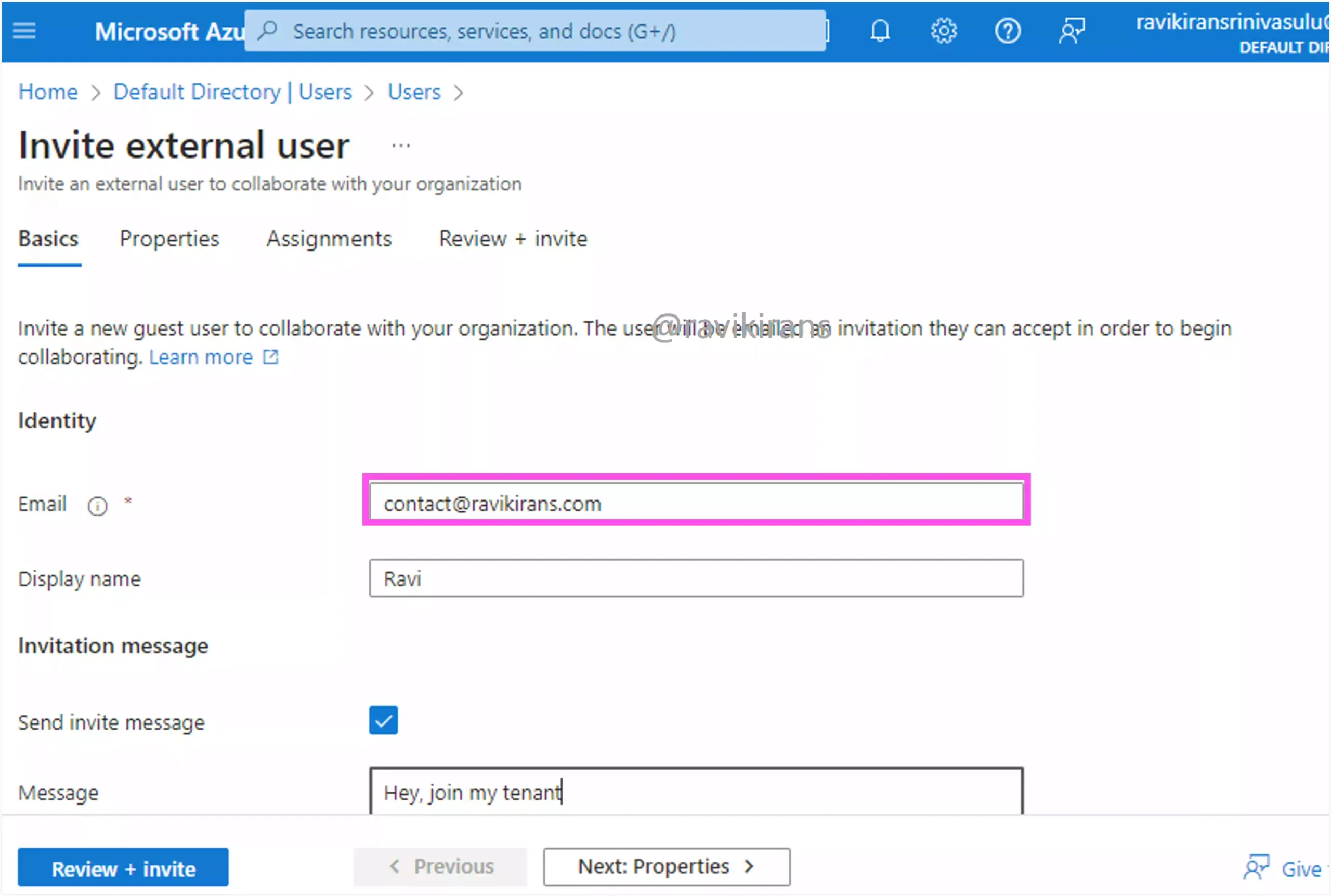The height and width of the screenshot is (896, 1331).
Task: Click the Previous button
Action: pos(440,867)
